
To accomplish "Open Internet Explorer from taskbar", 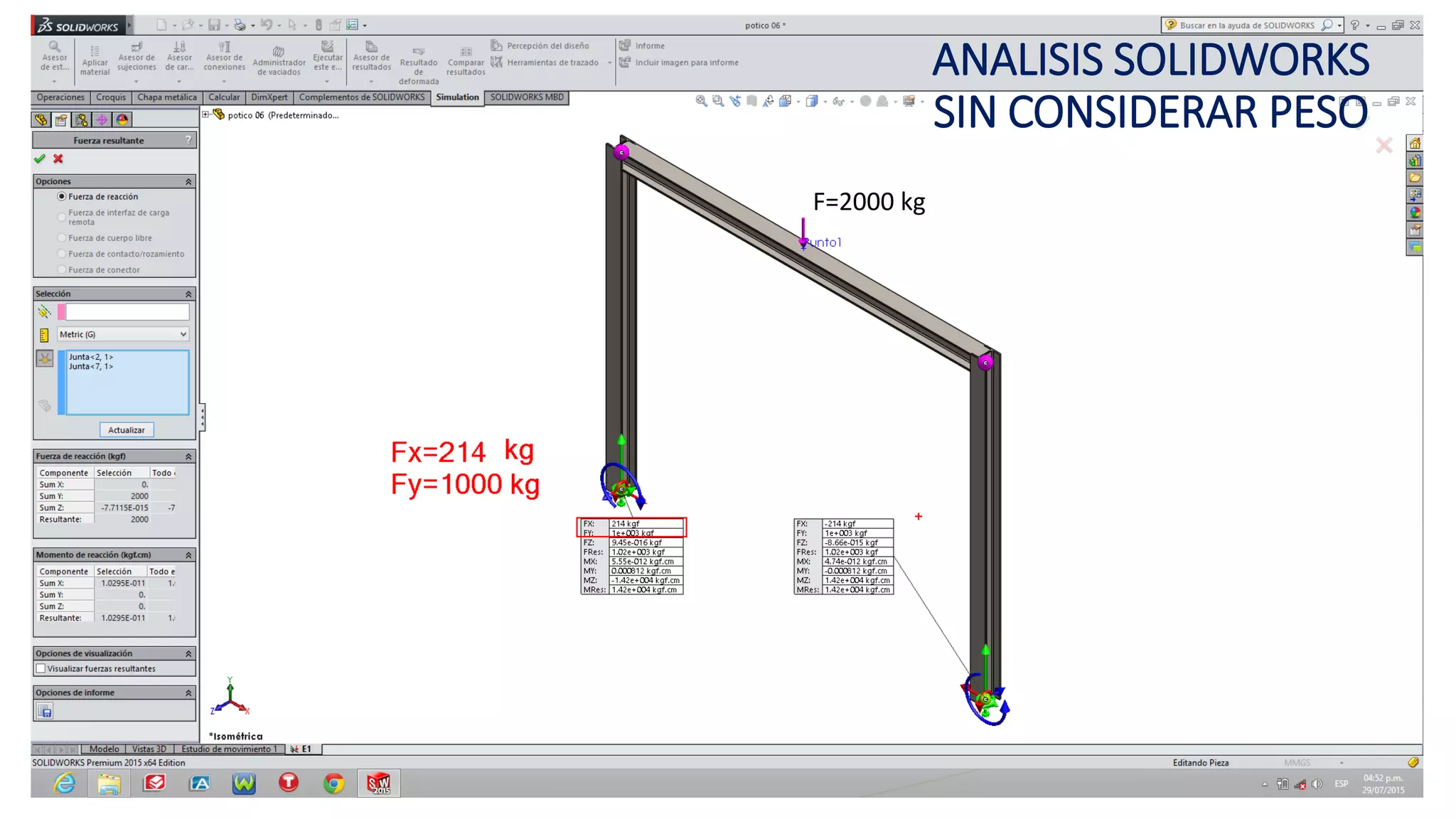I will 65,783.
